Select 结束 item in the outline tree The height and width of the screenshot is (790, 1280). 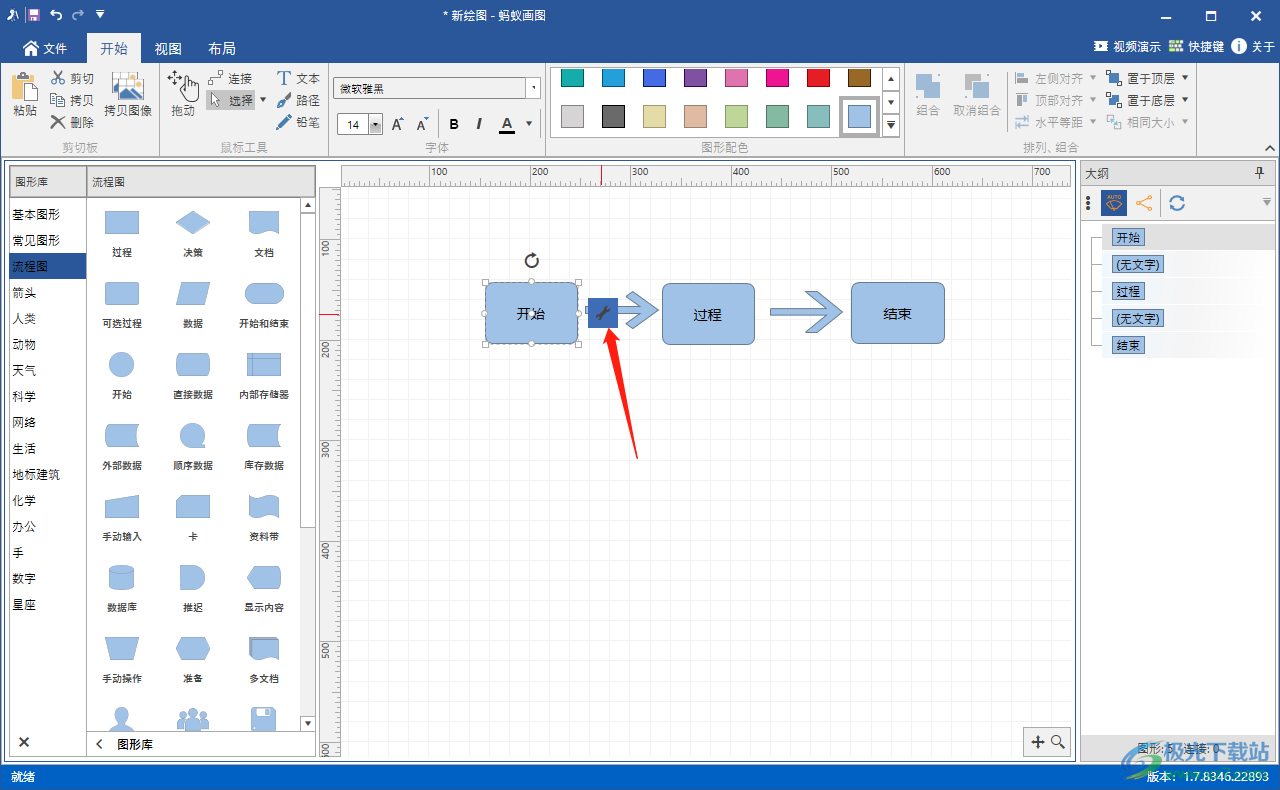[1128, 345]
